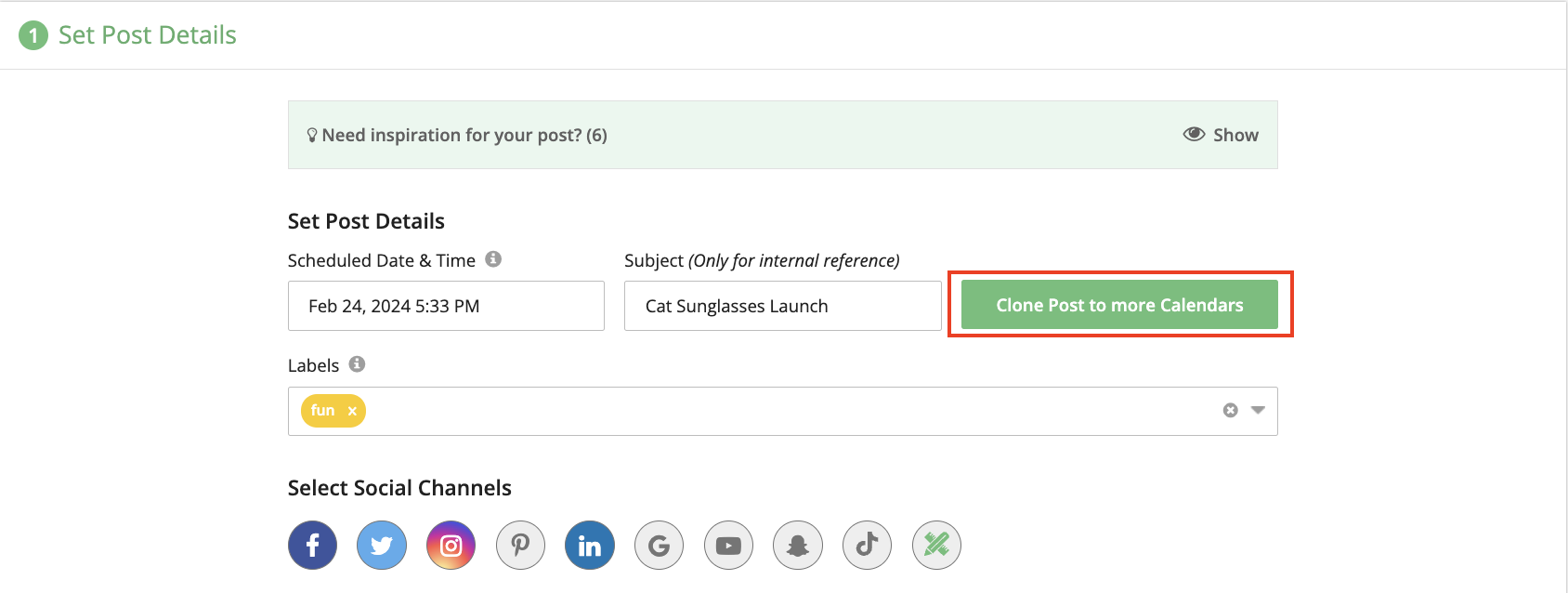Image resolution: width=1568 pixels, height=593 pixels.
Task: Click the Scheduled Date info icon
Action: 493,259
